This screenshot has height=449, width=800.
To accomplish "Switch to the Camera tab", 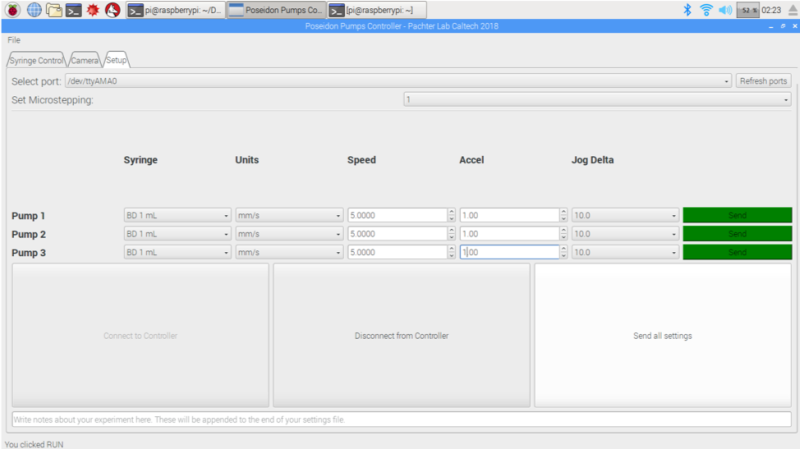I will click(85, 60).
